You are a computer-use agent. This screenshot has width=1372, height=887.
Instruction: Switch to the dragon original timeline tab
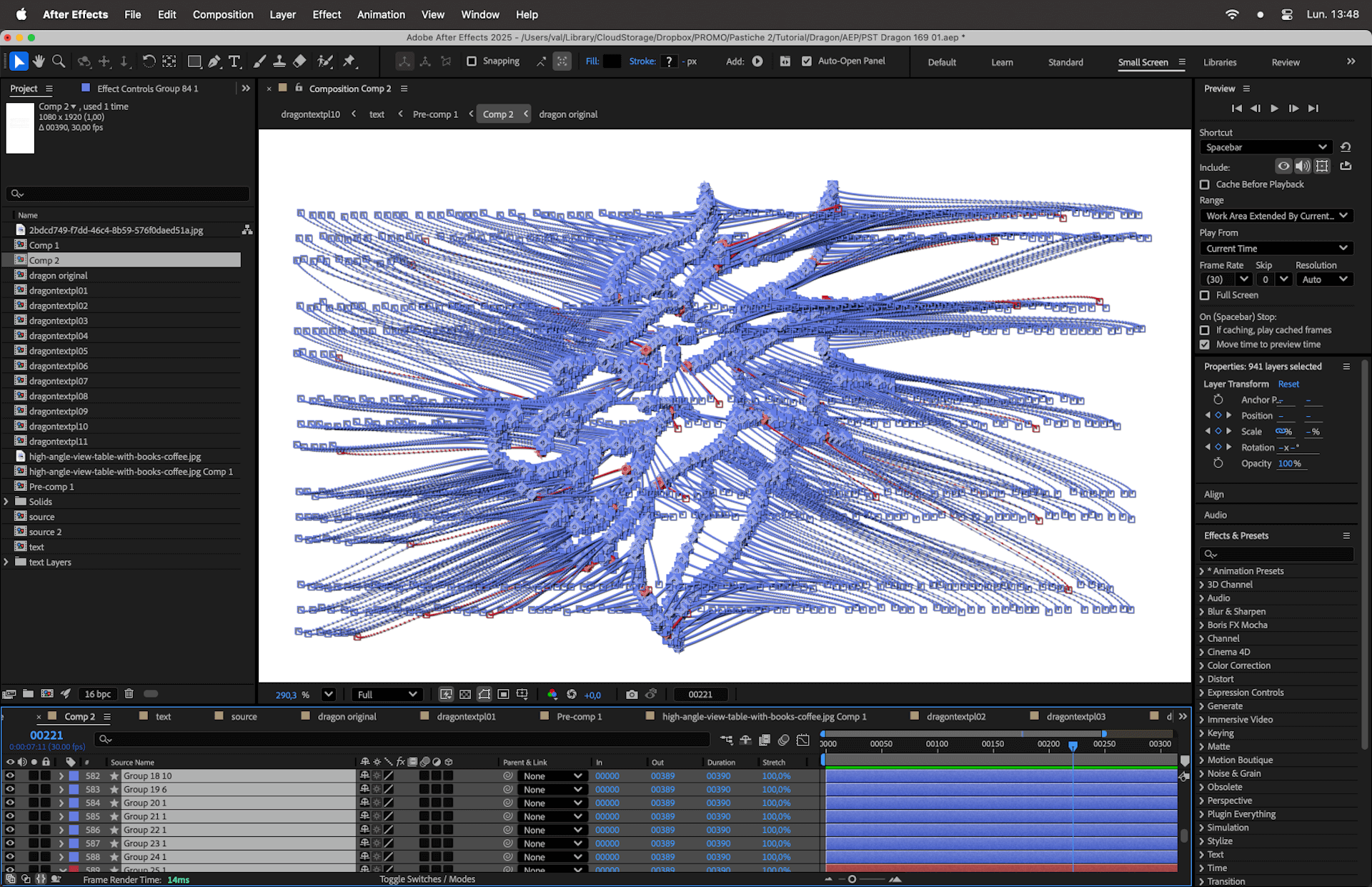point(347,716)
